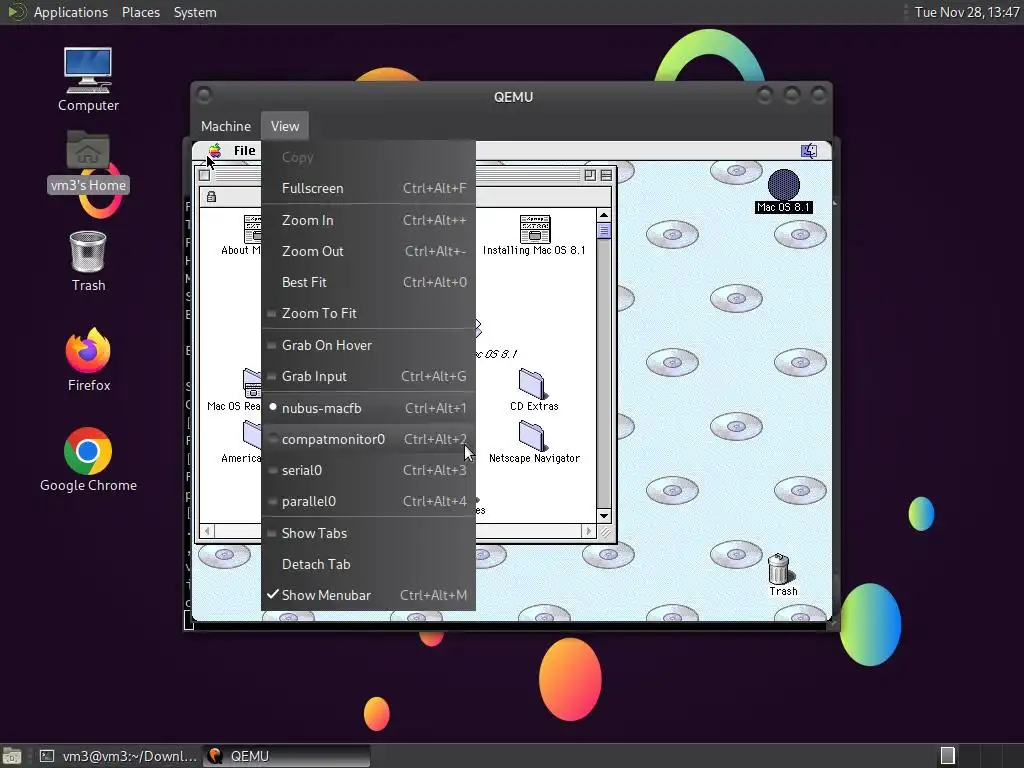Image resolution: width=1024 pixels, height=768 pixels.
Task: Choose Detach Tab from View menu
Action: (x=368, y=564)
